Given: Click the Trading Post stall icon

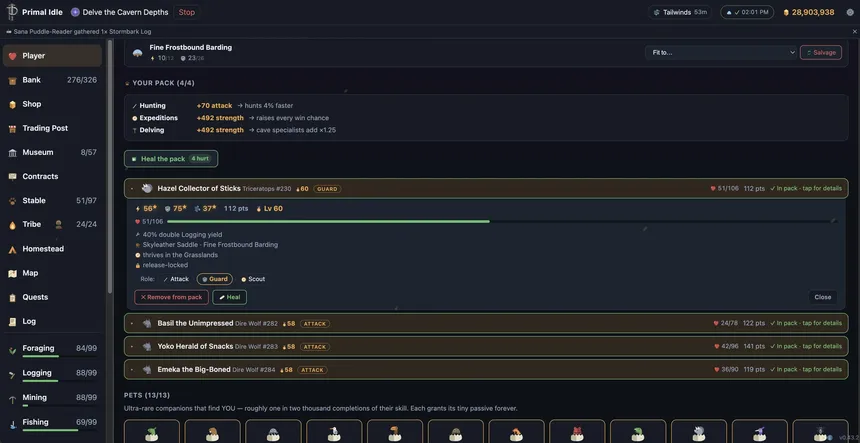Looking at the screenshot, I should 13,128.
